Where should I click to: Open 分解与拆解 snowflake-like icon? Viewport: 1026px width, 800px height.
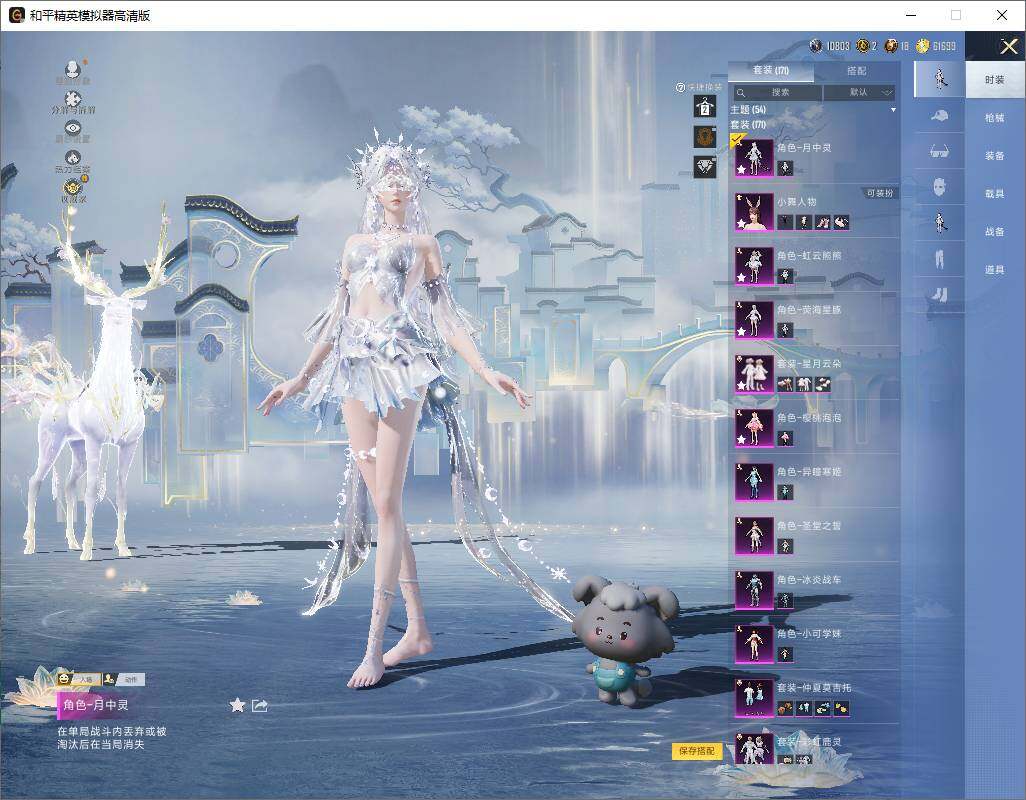(73, 99)
